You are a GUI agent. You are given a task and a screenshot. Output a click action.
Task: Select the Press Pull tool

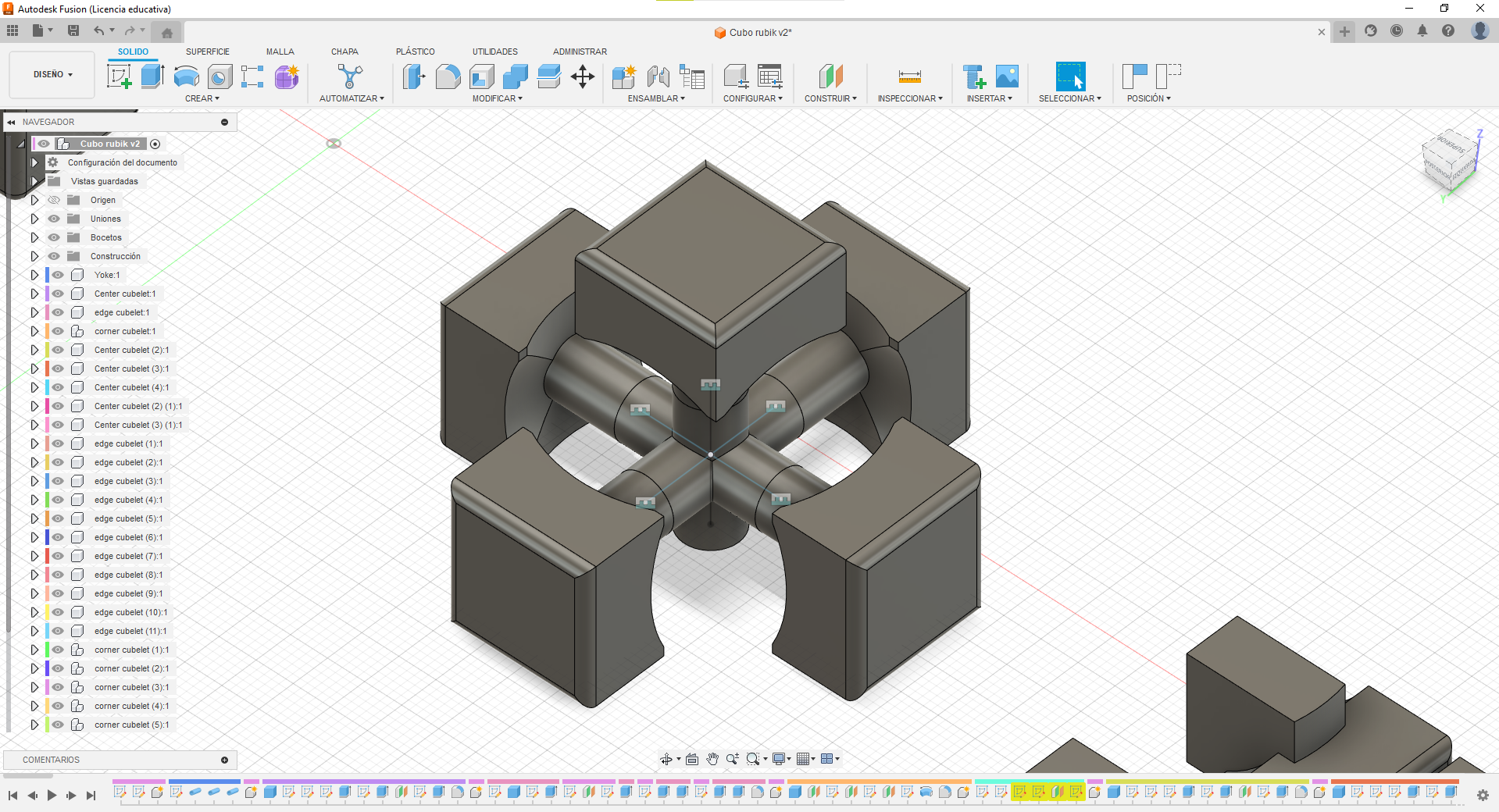pyautogui.click(x=414, y=77)
